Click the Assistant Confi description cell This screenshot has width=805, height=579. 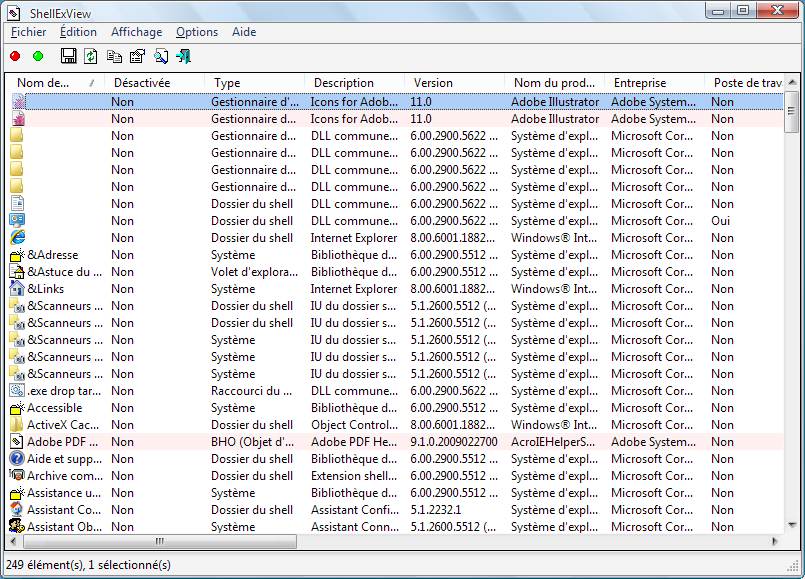point(355,510)
